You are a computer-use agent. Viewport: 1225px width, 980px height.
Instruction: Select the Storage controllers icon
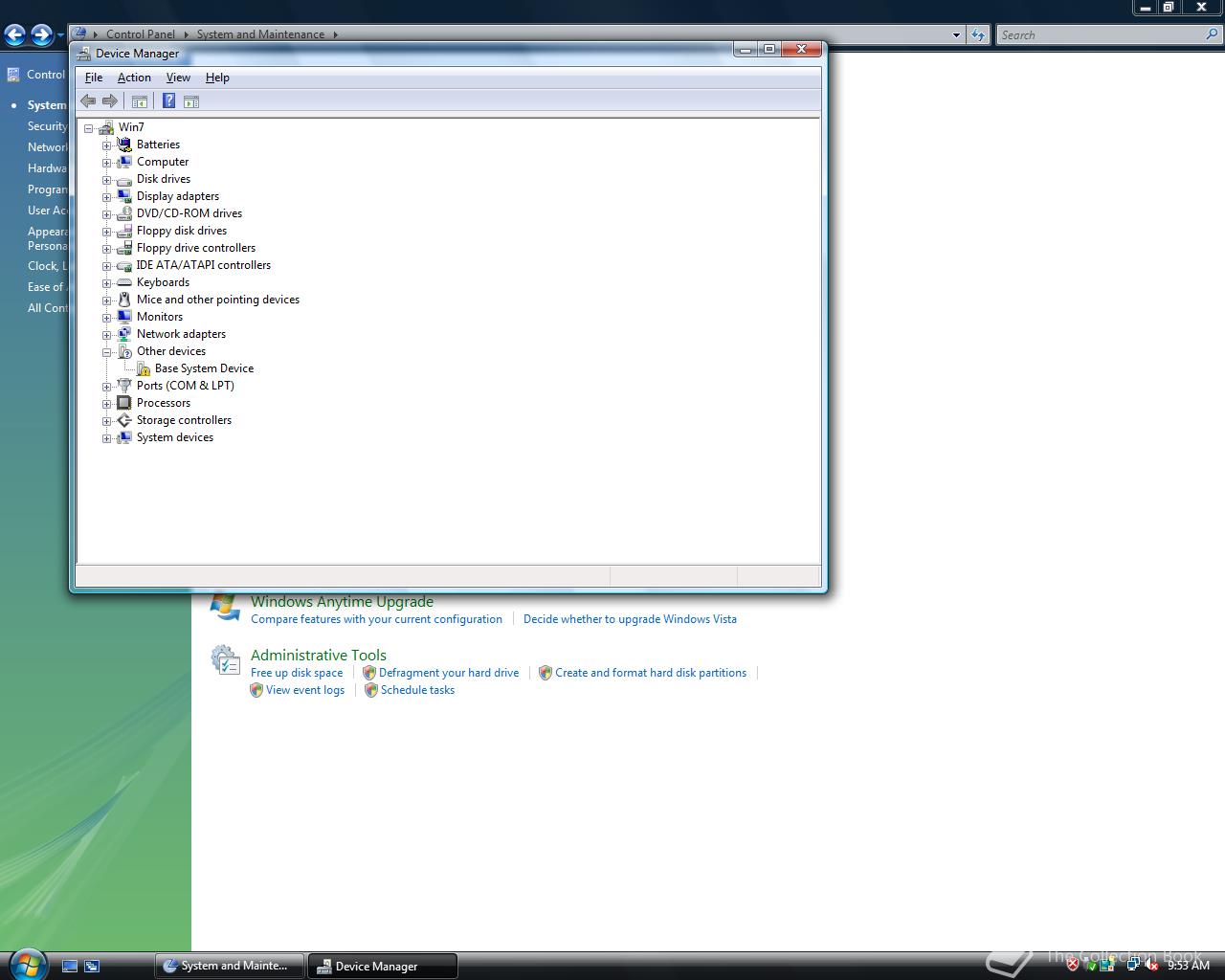tap(123, 420)
